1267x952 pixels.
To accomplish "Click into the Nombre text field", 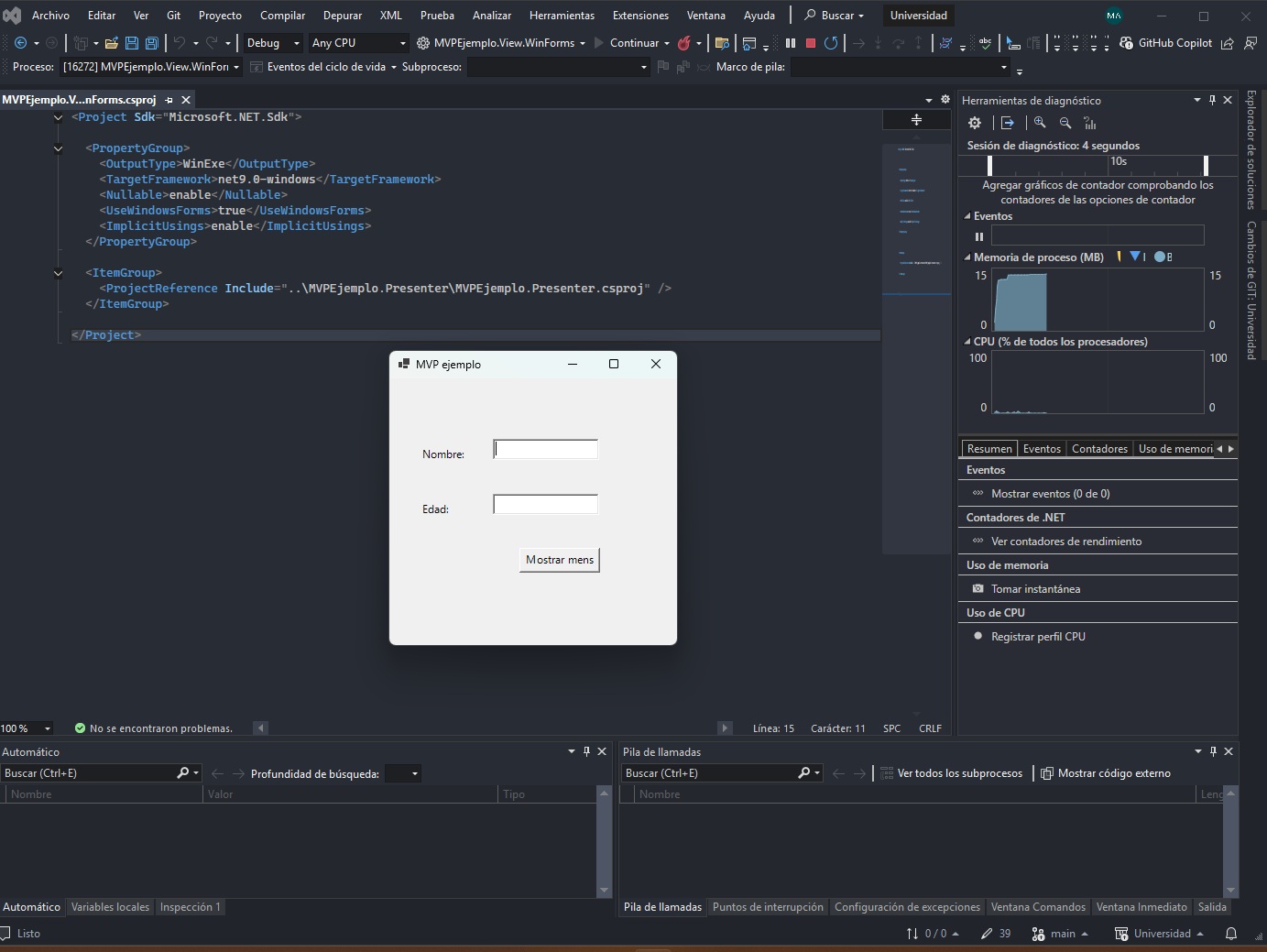I will pos(546,449).
